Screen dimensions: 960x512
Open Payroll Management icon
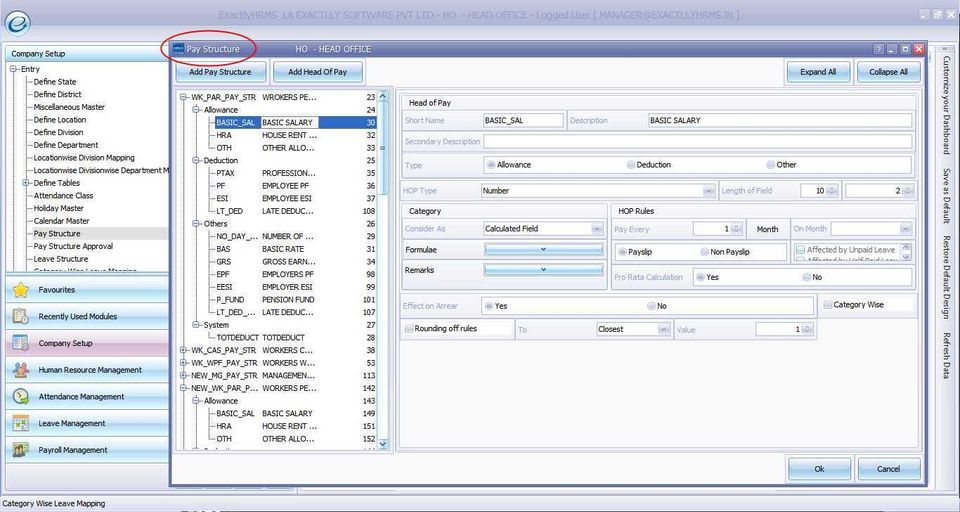pos(20,450)
